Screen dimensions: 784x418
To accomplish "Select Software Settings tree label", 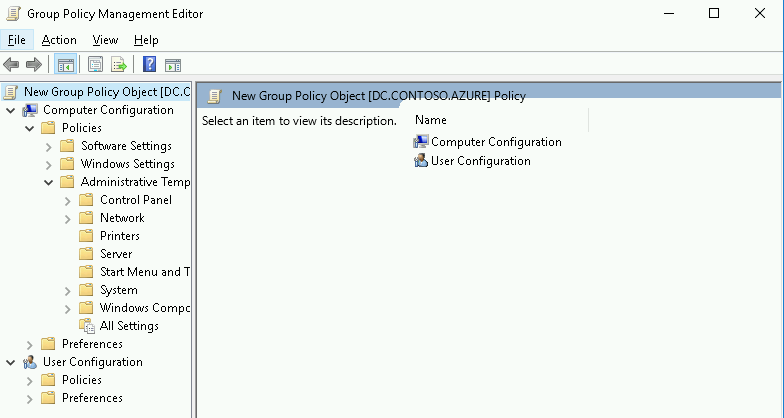I will pyautogui.click(x=126, y=146).
